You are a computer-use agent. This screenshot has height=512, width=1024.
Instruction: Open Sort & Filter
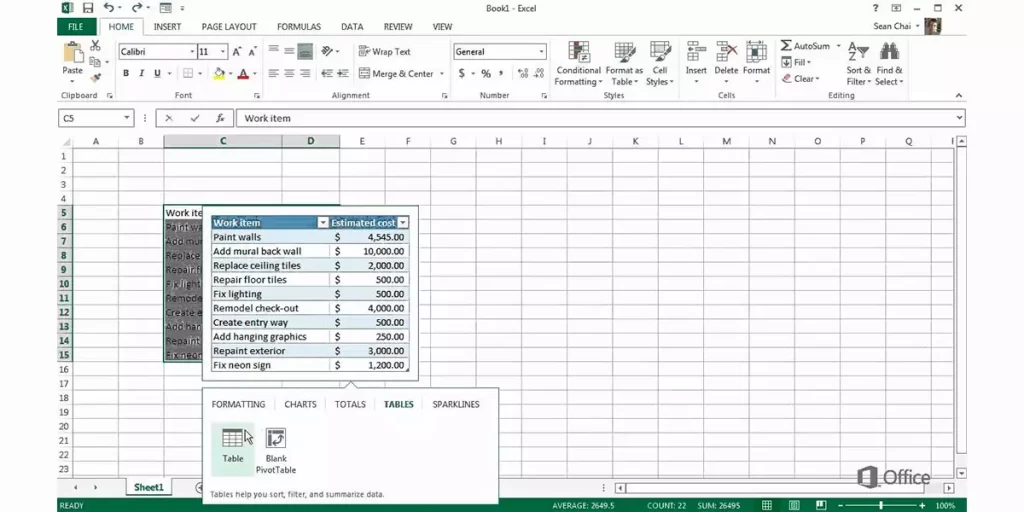pos(858,64)
